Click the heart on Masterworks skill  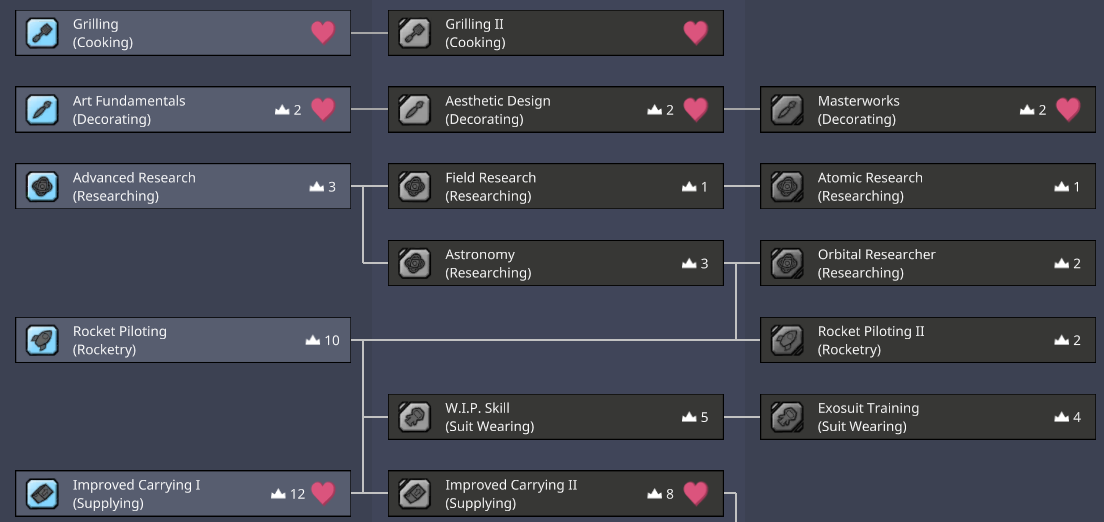[x=1068, y=110]
